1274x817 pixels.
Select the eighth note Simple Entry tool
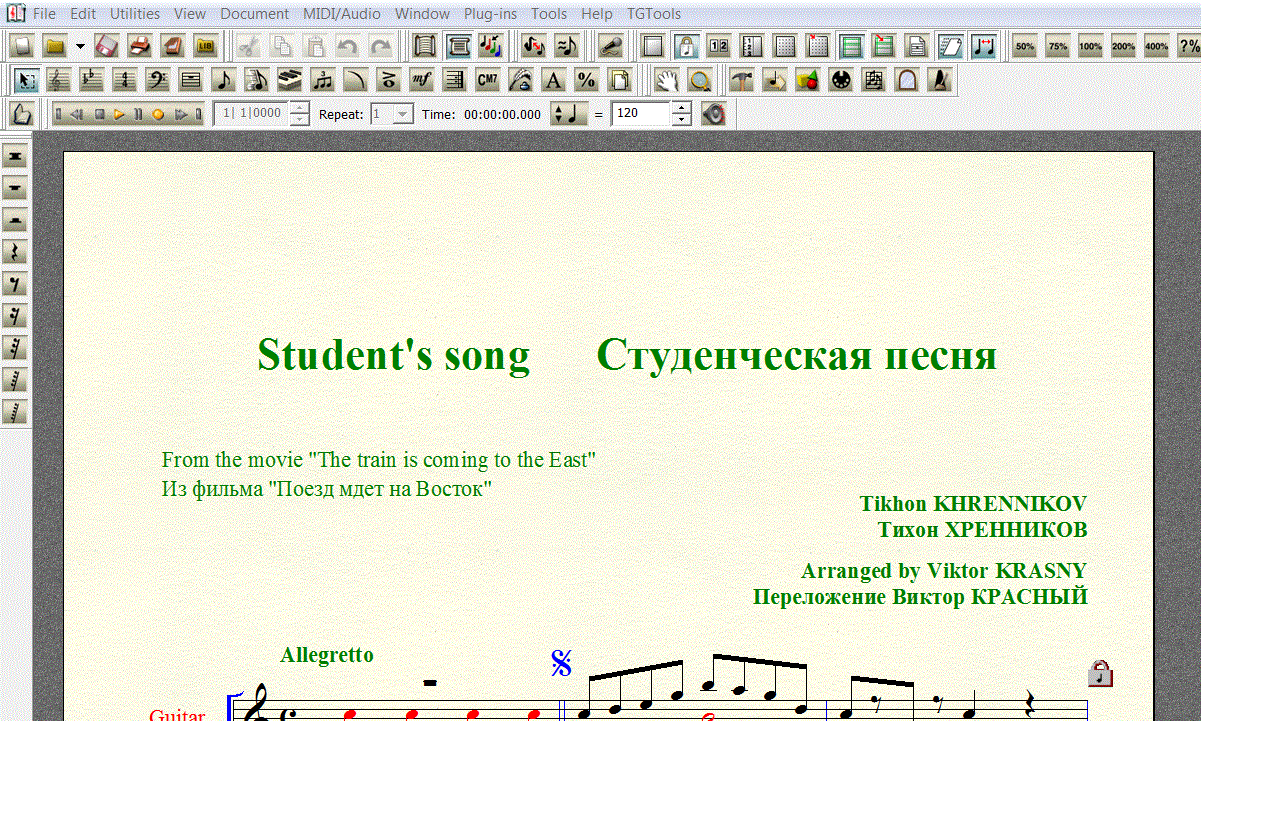224,80
